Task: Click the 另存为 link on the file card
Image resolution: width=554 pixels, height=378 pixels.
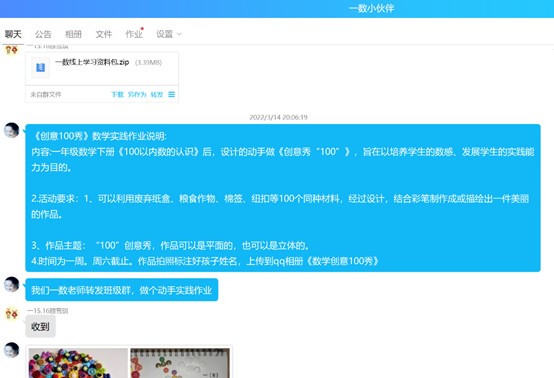Action: (x=137, y=94)
